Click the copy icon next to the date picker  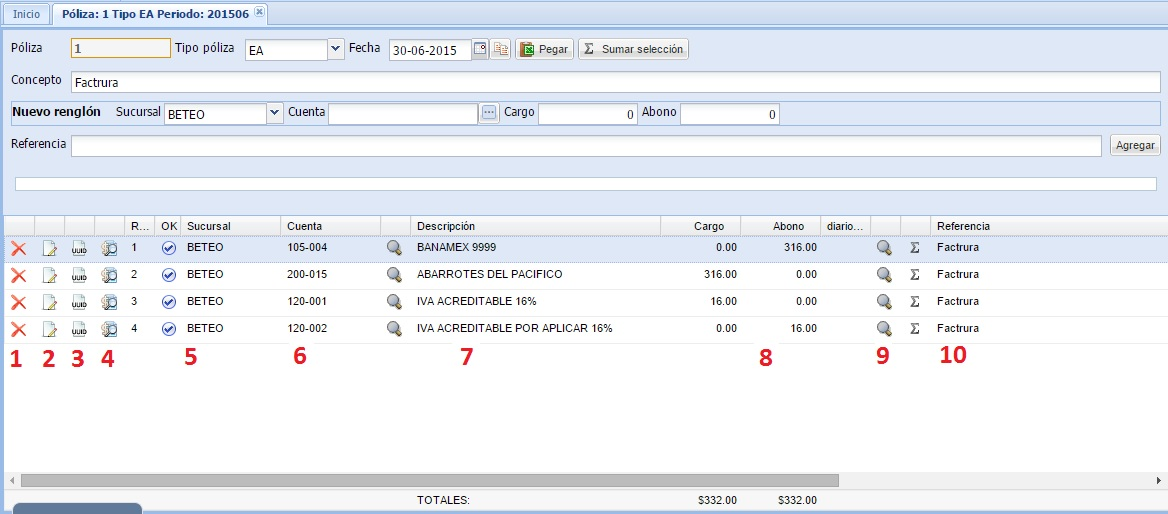tap(500, 49)
